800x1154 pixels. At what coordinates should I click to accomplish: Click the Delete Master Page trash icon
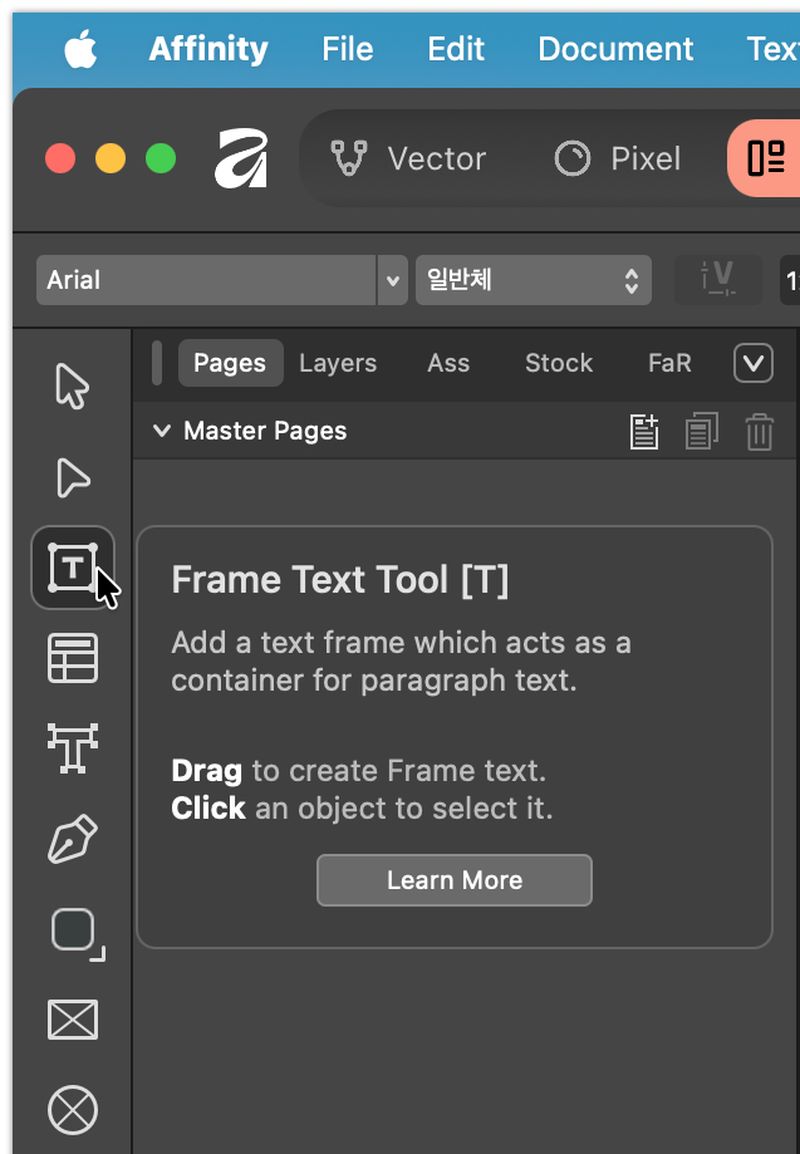pos(759,431)
